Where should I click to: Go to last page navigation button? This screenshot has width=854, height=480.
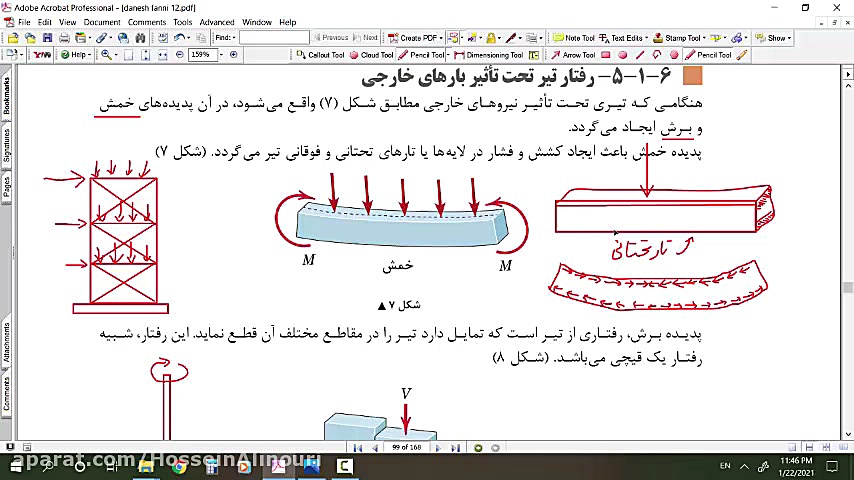pos(455,448)
